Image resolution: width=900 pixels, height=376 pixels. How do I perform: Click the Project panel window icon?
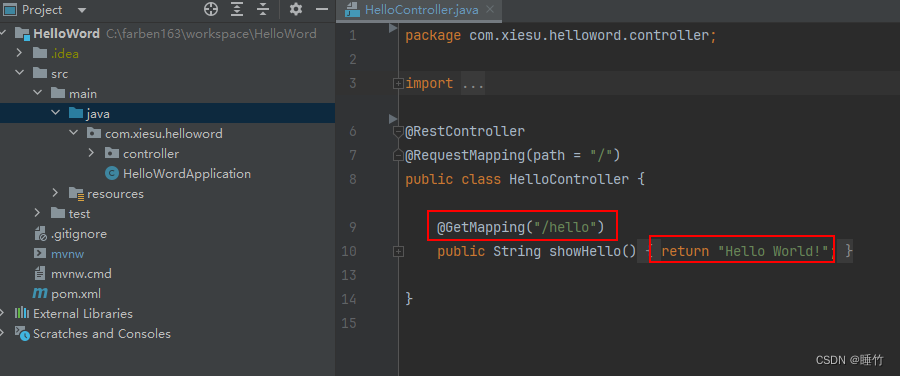[10, 10]
